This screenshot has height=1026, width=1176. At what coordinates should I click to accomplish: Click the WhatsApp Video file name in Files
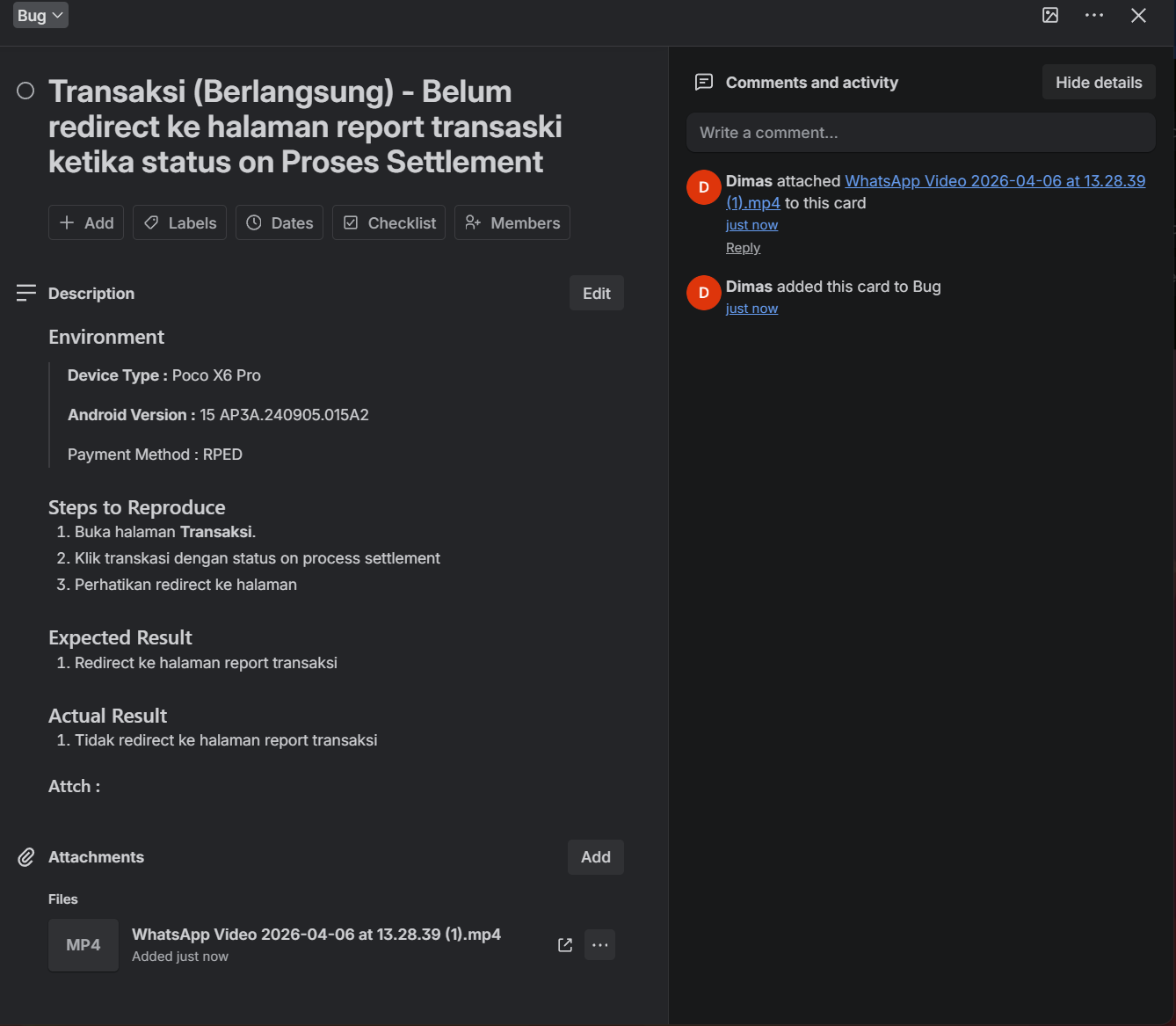pos(316,935)
